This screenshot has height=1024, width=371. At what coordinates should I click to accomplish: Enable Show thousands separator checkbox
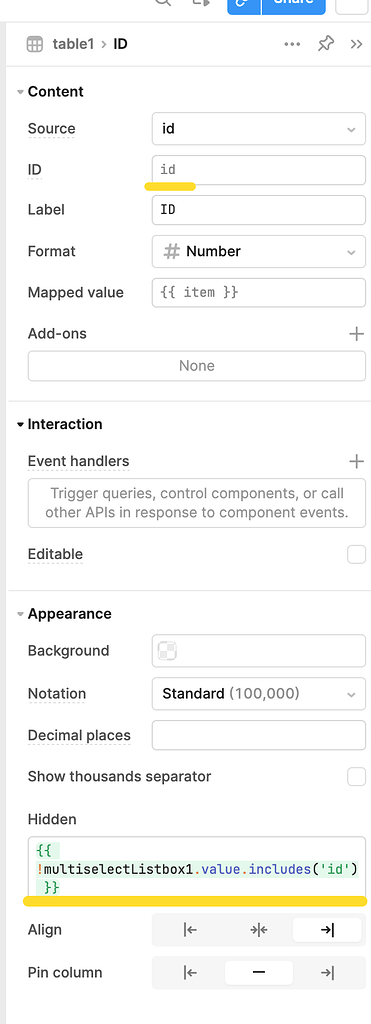pos(356,776)
